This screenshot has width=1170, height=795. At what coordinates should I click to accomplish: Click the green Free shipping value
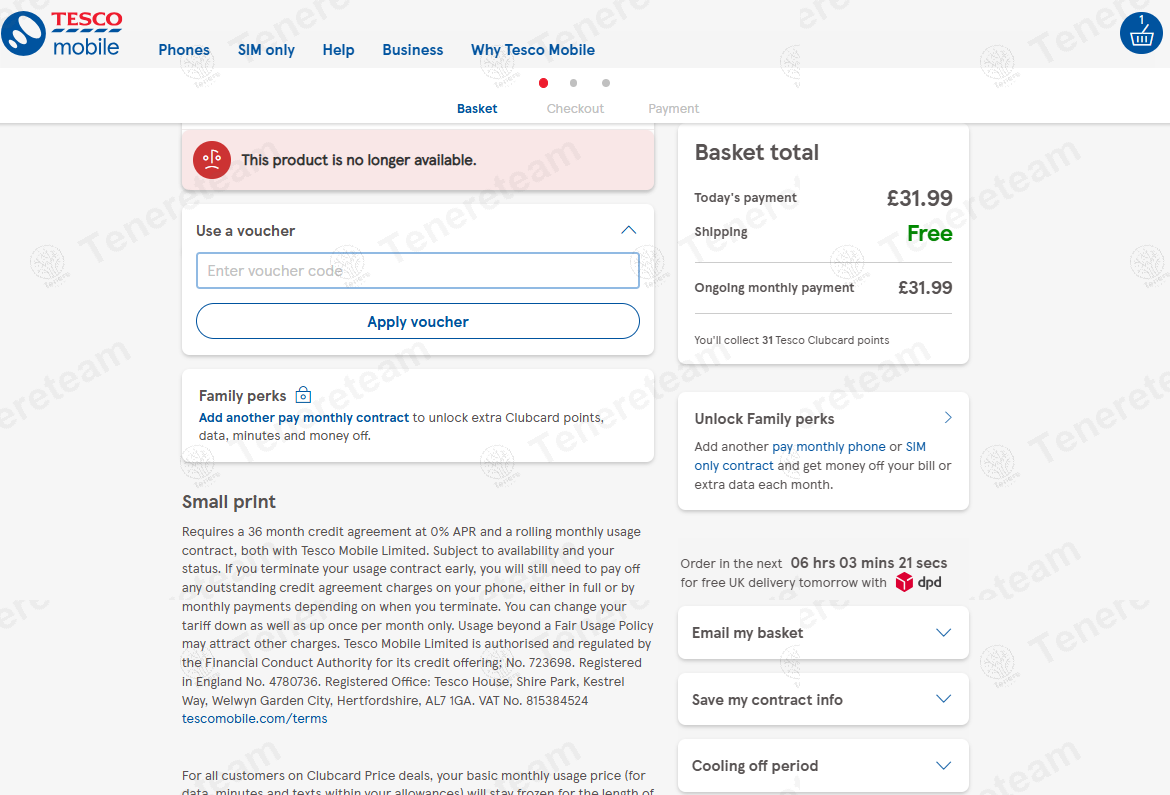click(930, 233)
